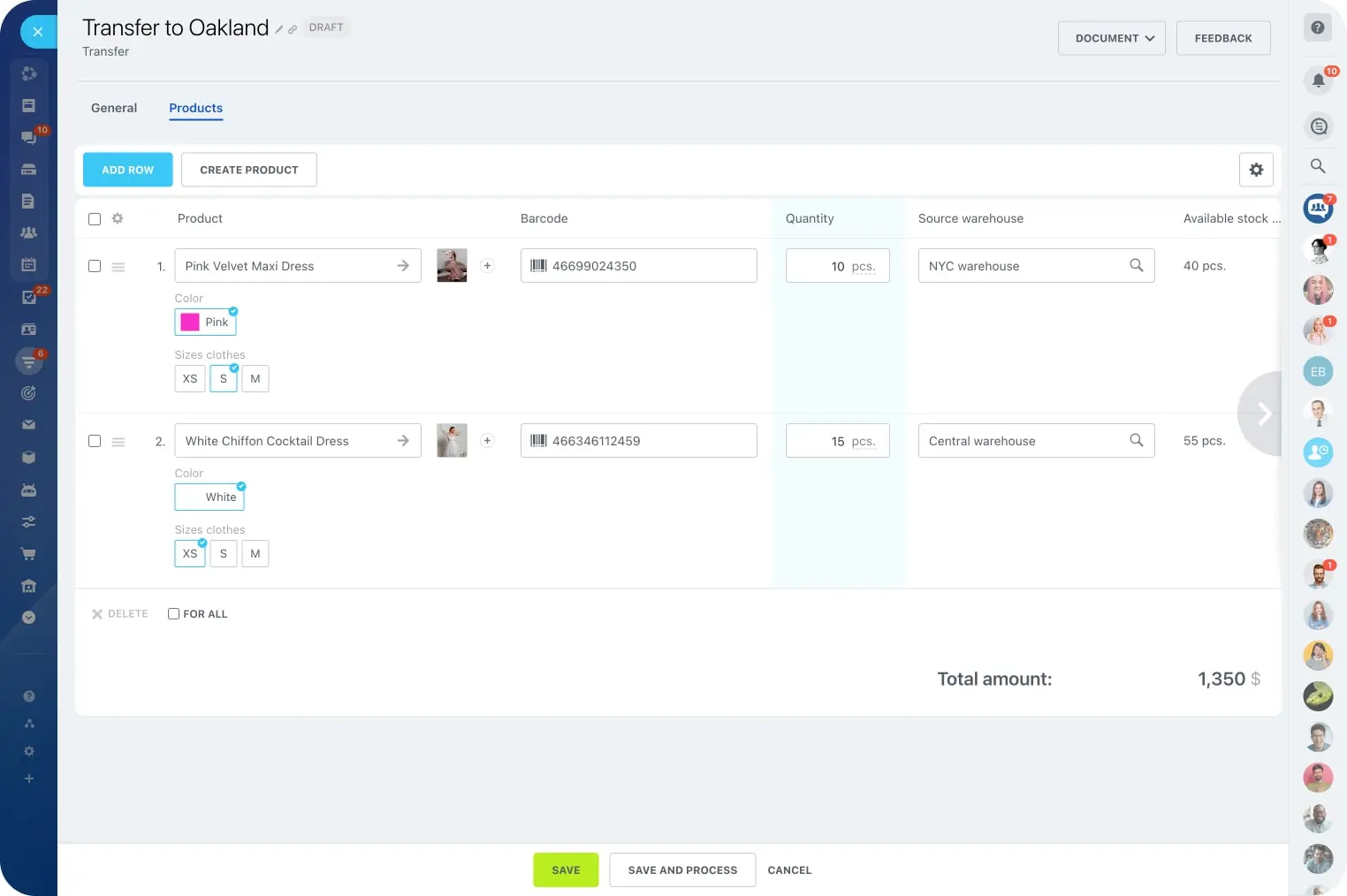Search NYC warehouse with magnifier icon
Screen dimensions: 1347x896
click(1137, 265)
